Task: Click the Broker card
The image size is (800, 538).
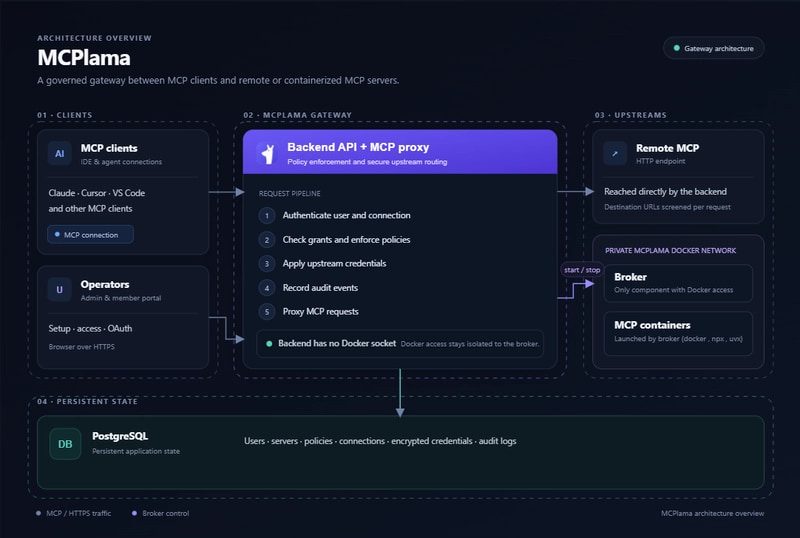Action: coord(678,283)
